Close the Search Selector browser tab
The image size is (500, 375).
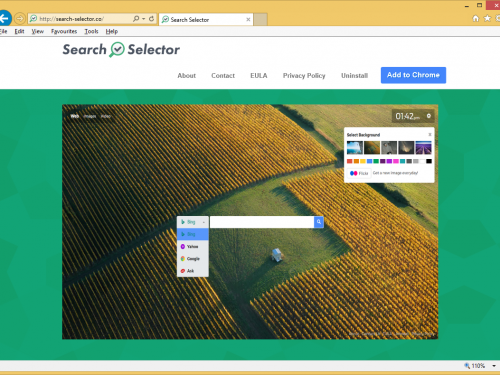248,20
